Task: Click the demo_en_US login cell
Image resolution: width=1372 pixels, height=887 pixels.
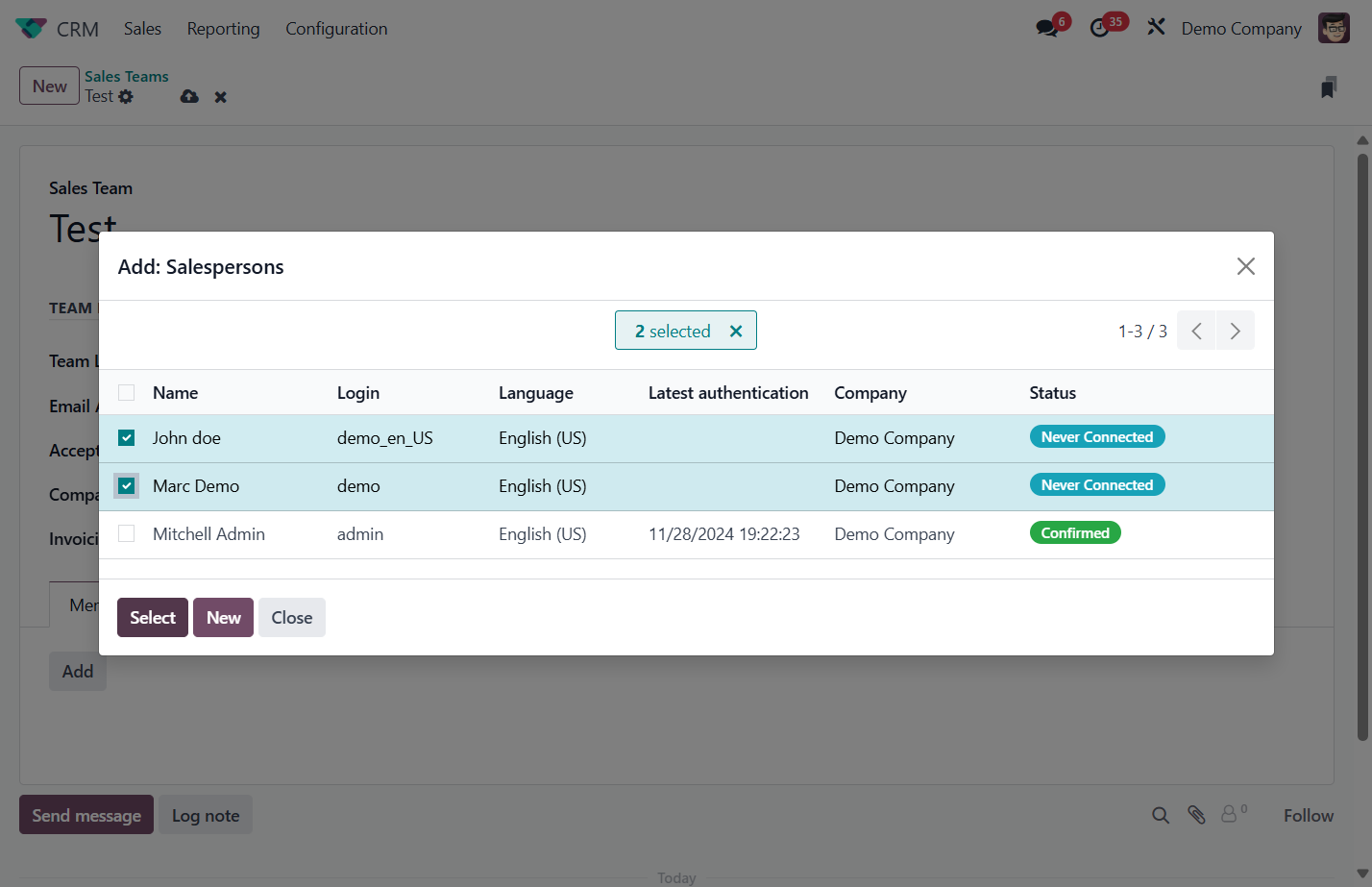Action: click(x=385, y=437)
